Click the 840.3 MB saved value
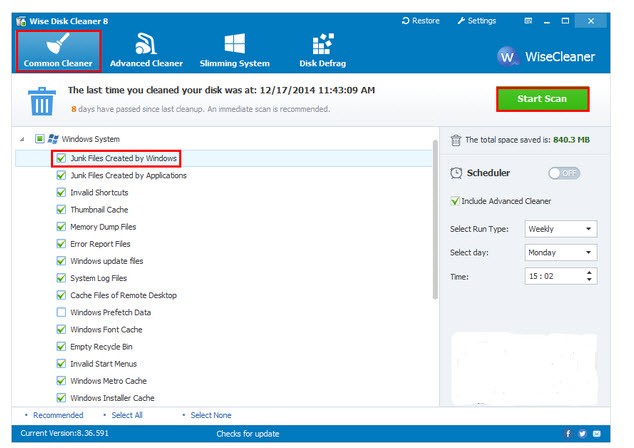The height and width of the screenshot is (448, 634). (571, 140)
